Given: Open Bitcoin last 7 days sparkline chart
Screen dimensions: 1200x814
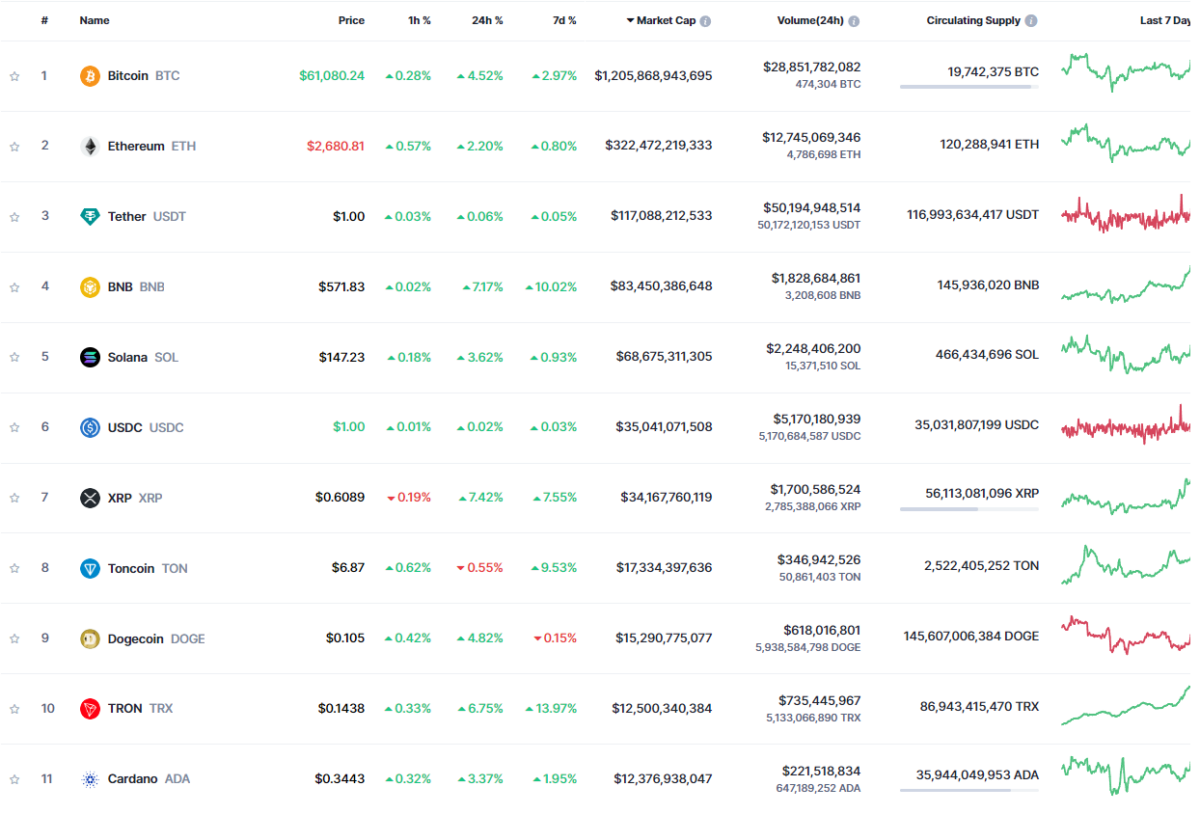Looking at the screenshot, I should point(1126,71).
